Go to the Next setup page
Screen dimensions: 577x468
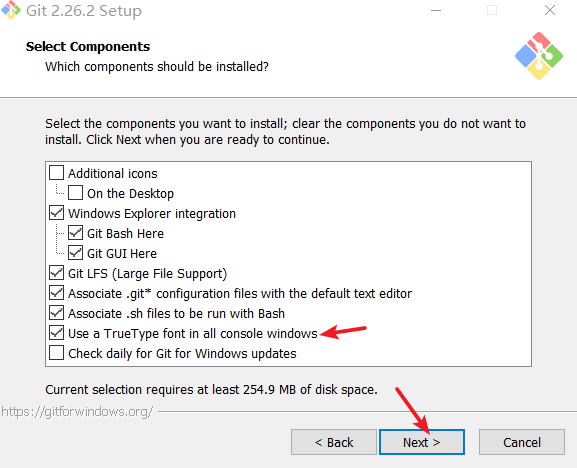click(422, 442)
